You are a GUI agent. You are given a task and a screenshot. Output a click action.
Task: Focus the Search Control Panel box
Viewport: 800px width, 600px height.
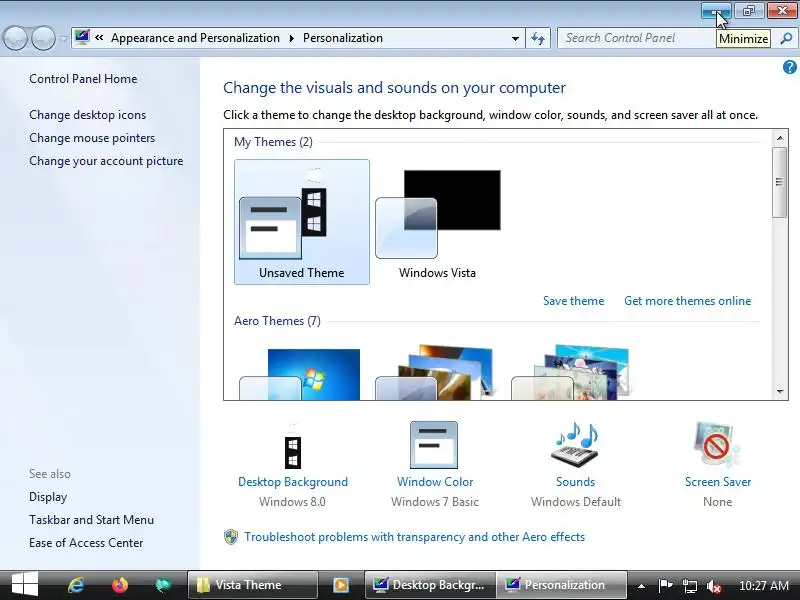pyautogui.click(x=638, y=38)
